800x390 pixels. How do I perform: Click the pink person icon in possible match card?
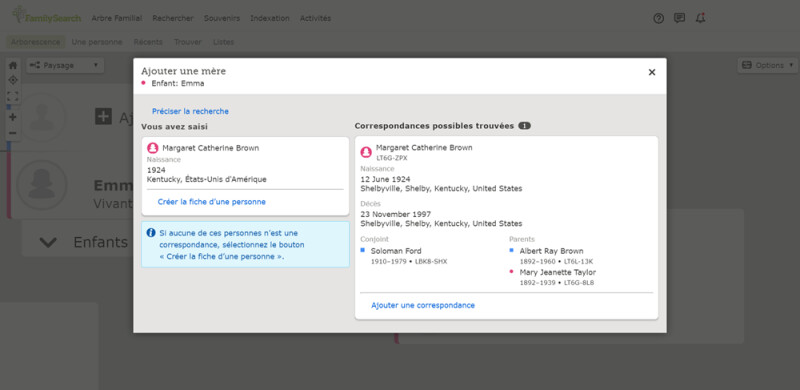[366, 152]
